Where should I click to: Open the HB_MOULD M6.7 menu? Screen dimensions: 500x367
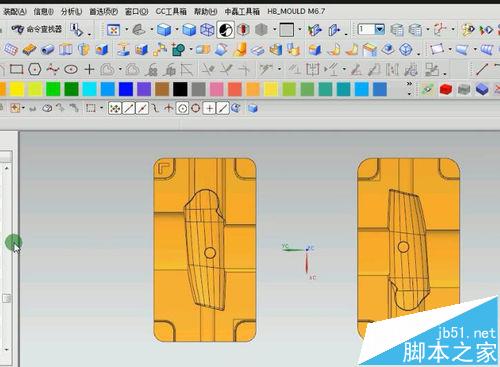click(296, 11)
